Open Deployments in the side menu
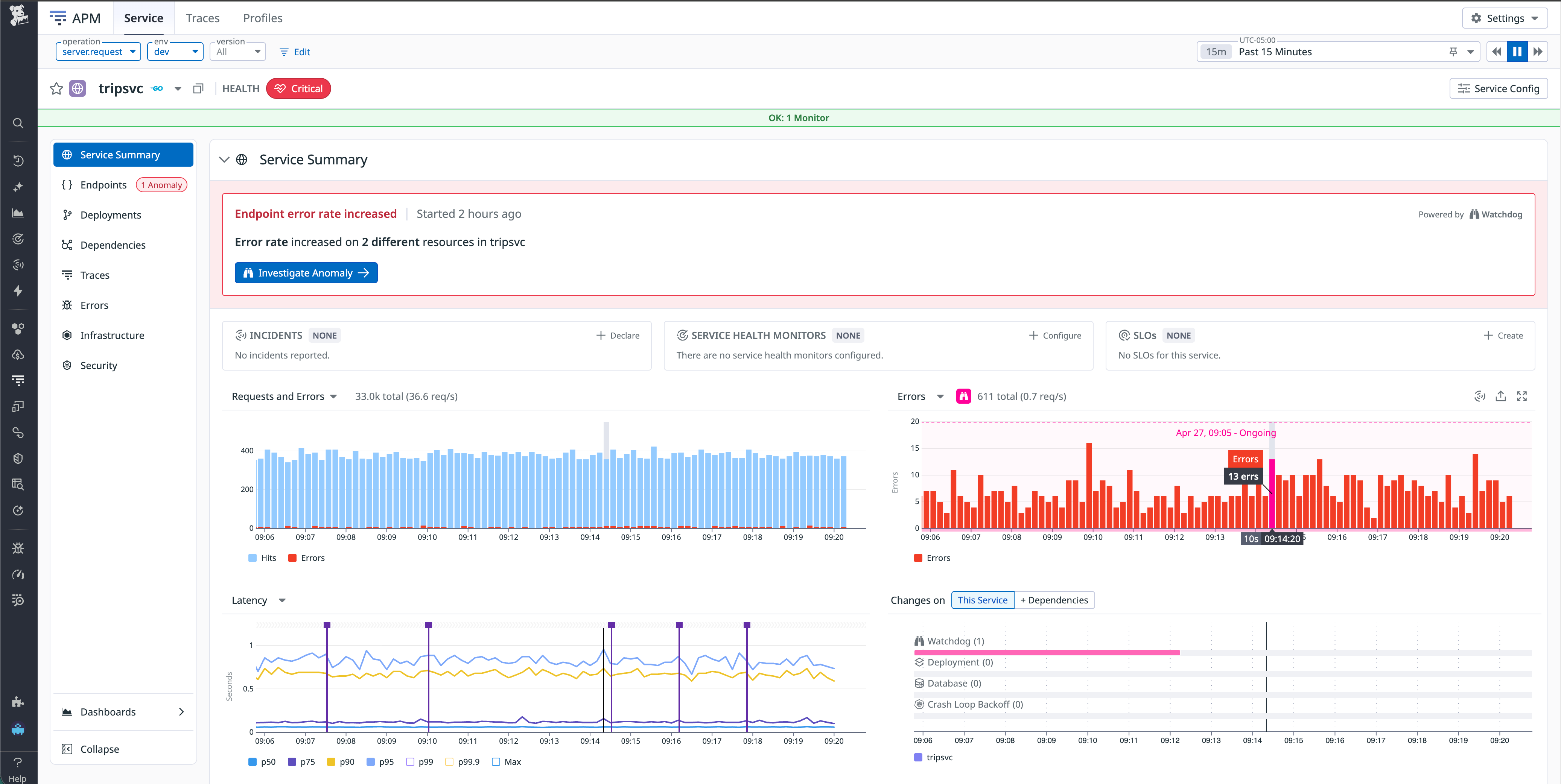Screen dimensions: 1561x784 click(123, 215)
